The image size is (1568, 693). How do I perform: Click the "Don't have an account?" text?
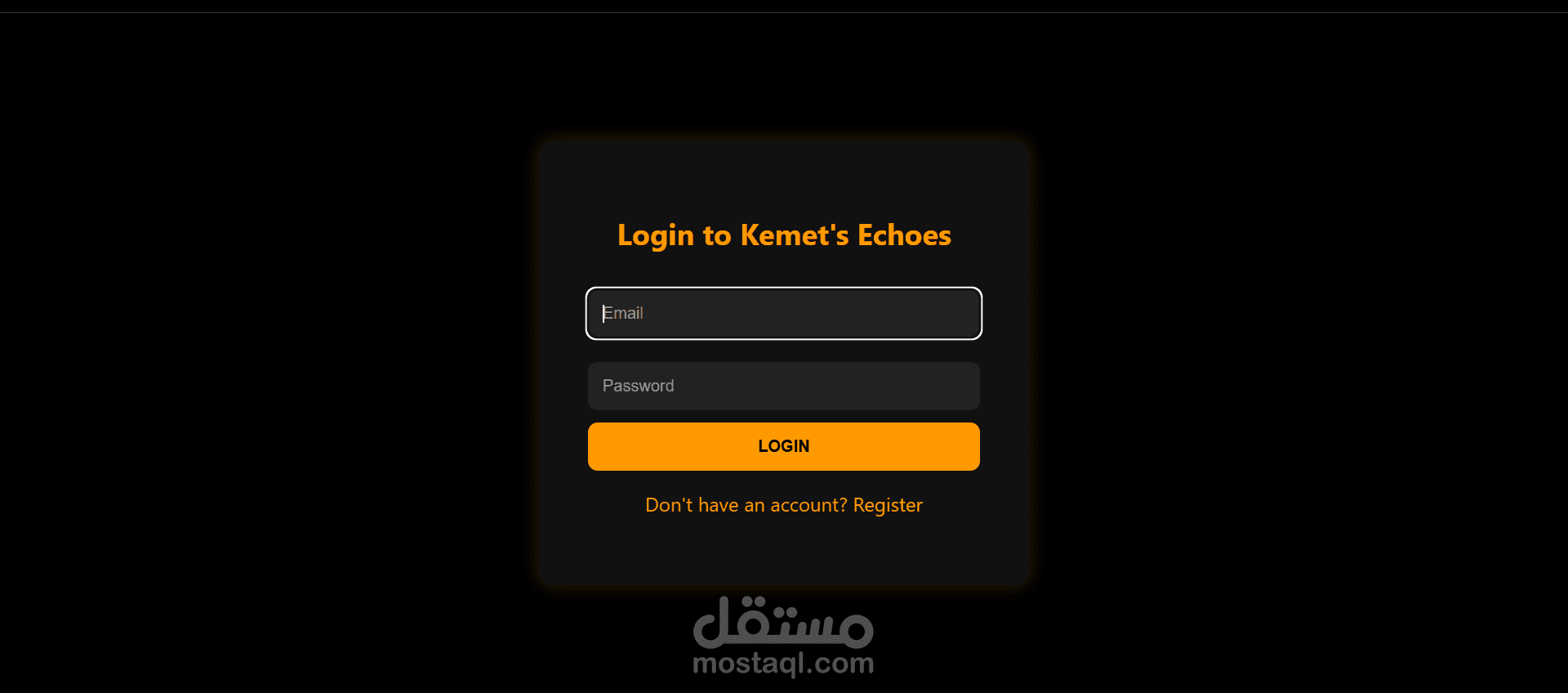(746, 505)
